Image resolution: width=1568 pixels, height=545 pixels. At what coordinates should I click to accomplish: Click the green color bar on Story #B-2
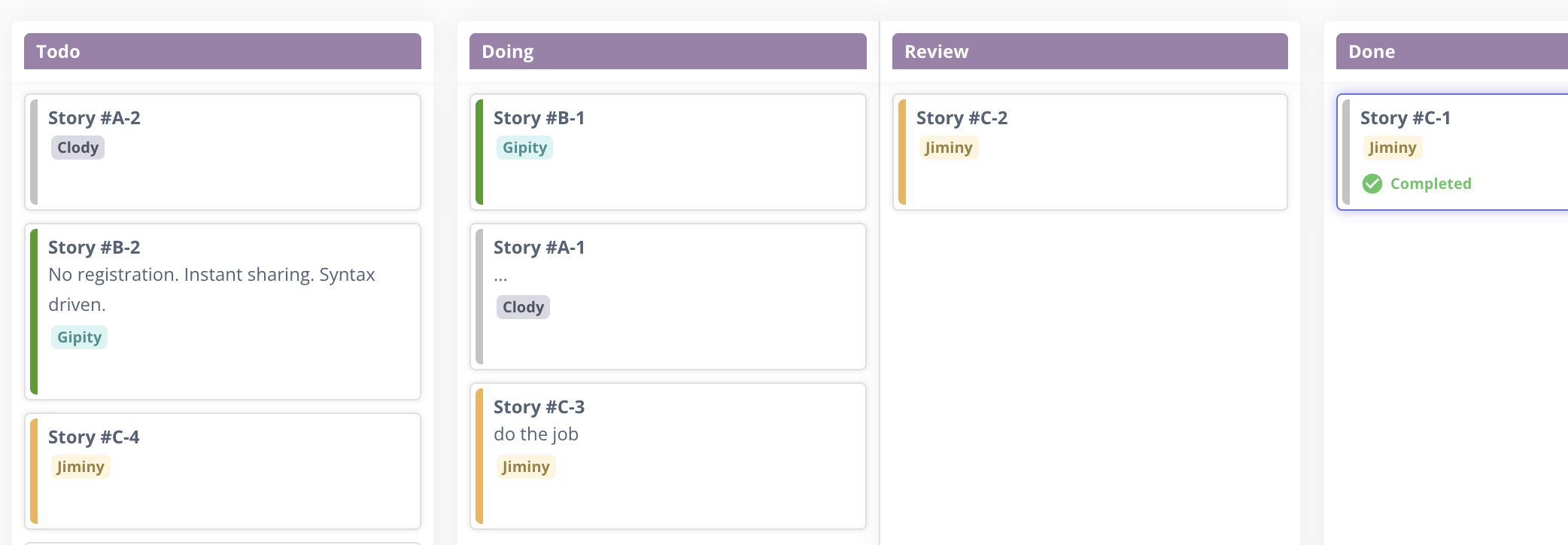34,312
